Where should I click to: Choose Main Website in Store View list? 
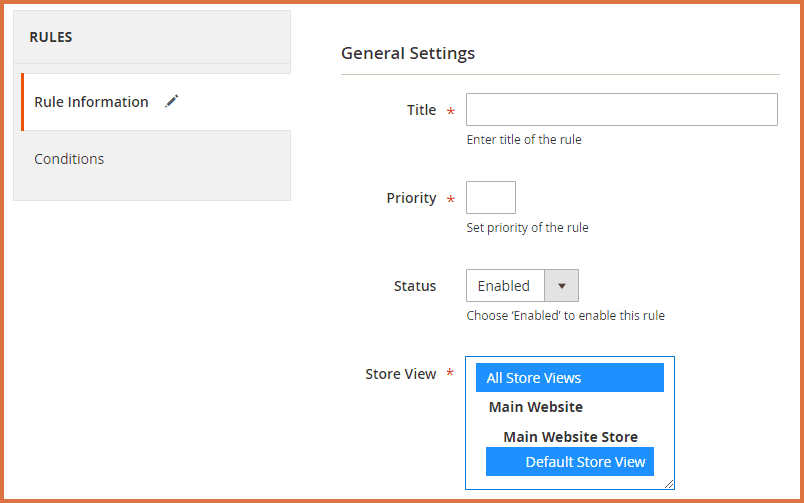536,407
